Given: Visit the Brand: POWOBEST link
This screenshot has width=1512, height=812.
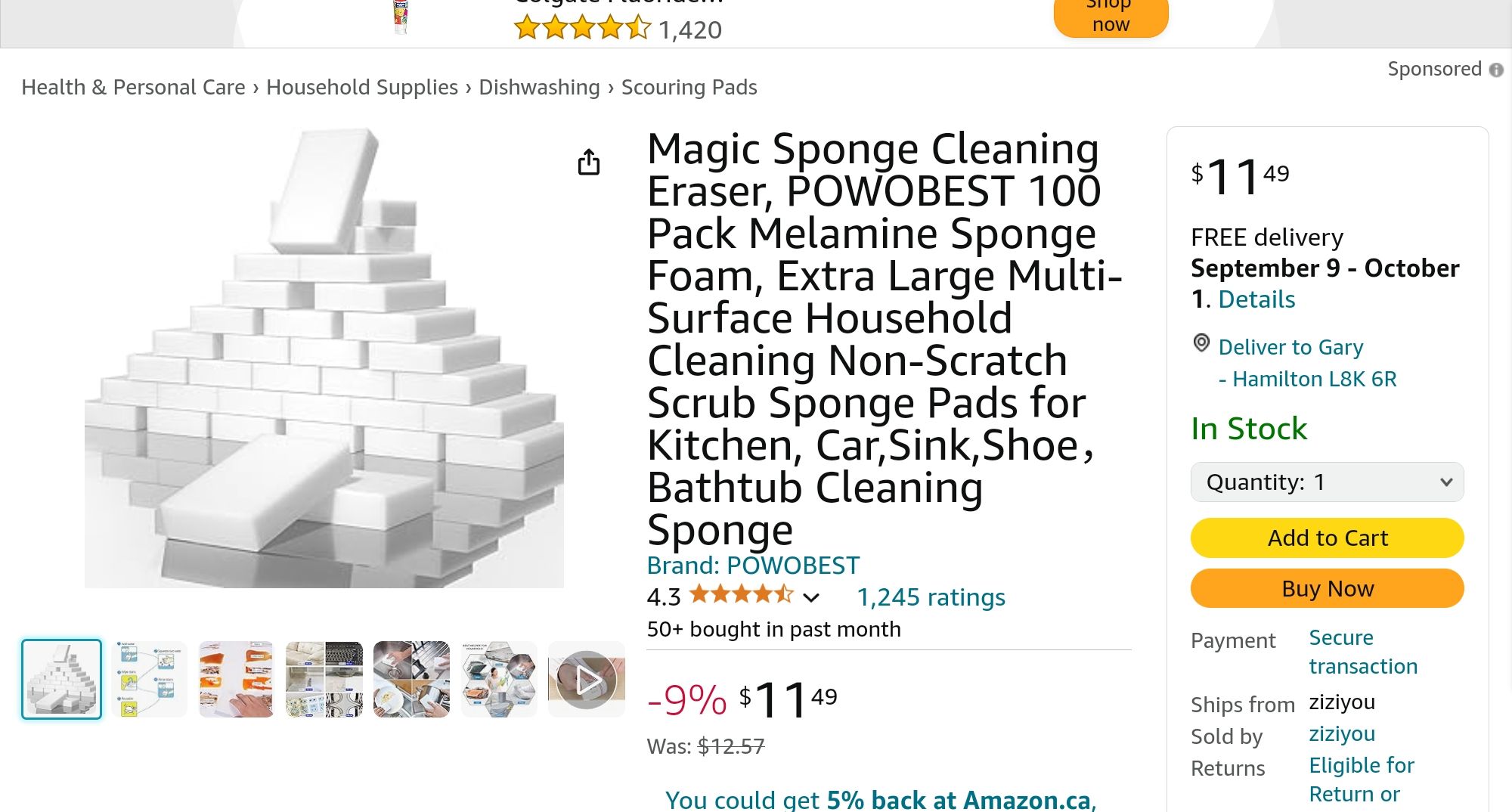Looking at the screenshot, I should 753,566.
